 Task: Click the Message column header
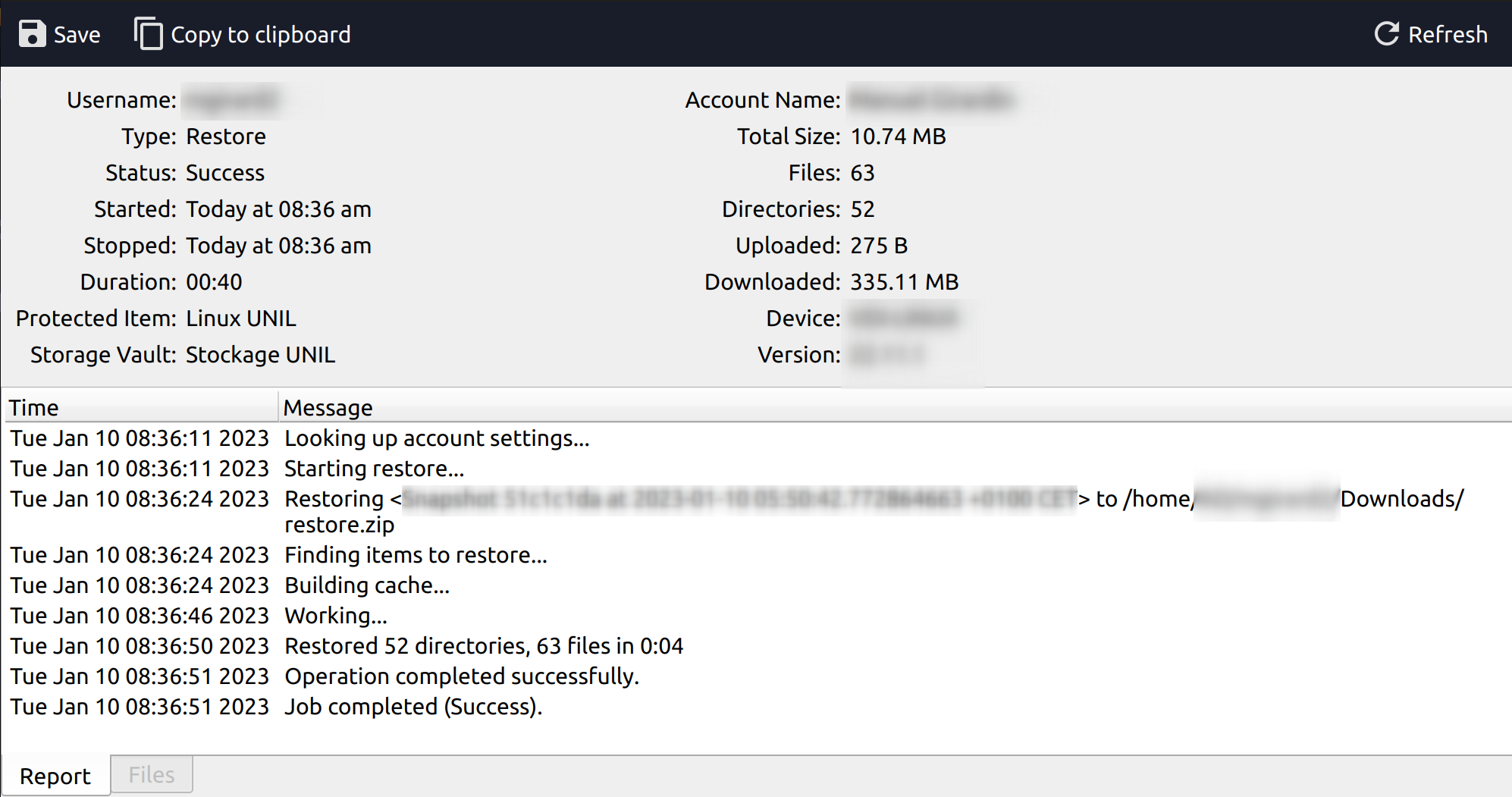pyautogui.click(x=328, y=407)
